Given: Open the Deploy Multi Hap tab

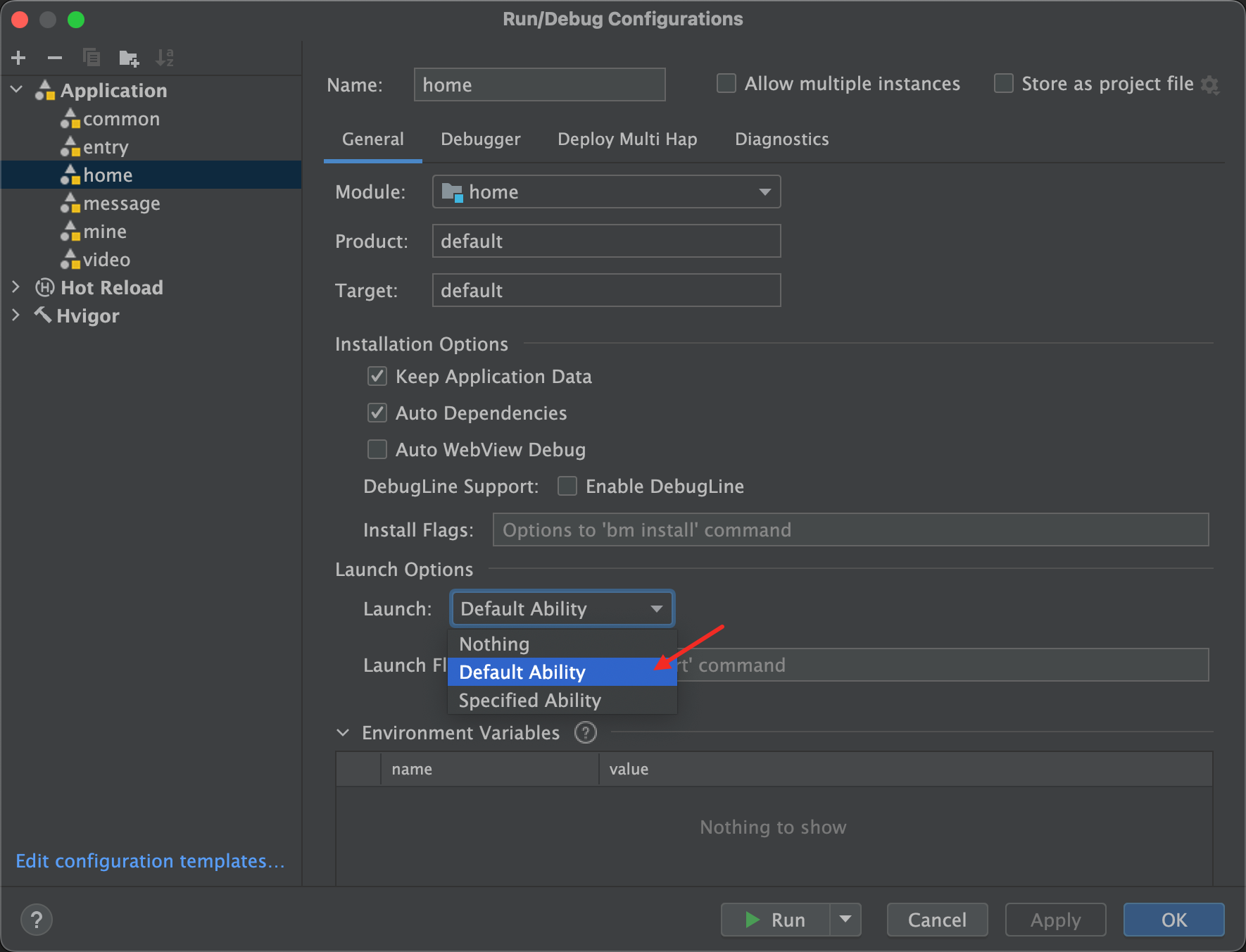Looking at the screenshot, I should coord(627,139).
